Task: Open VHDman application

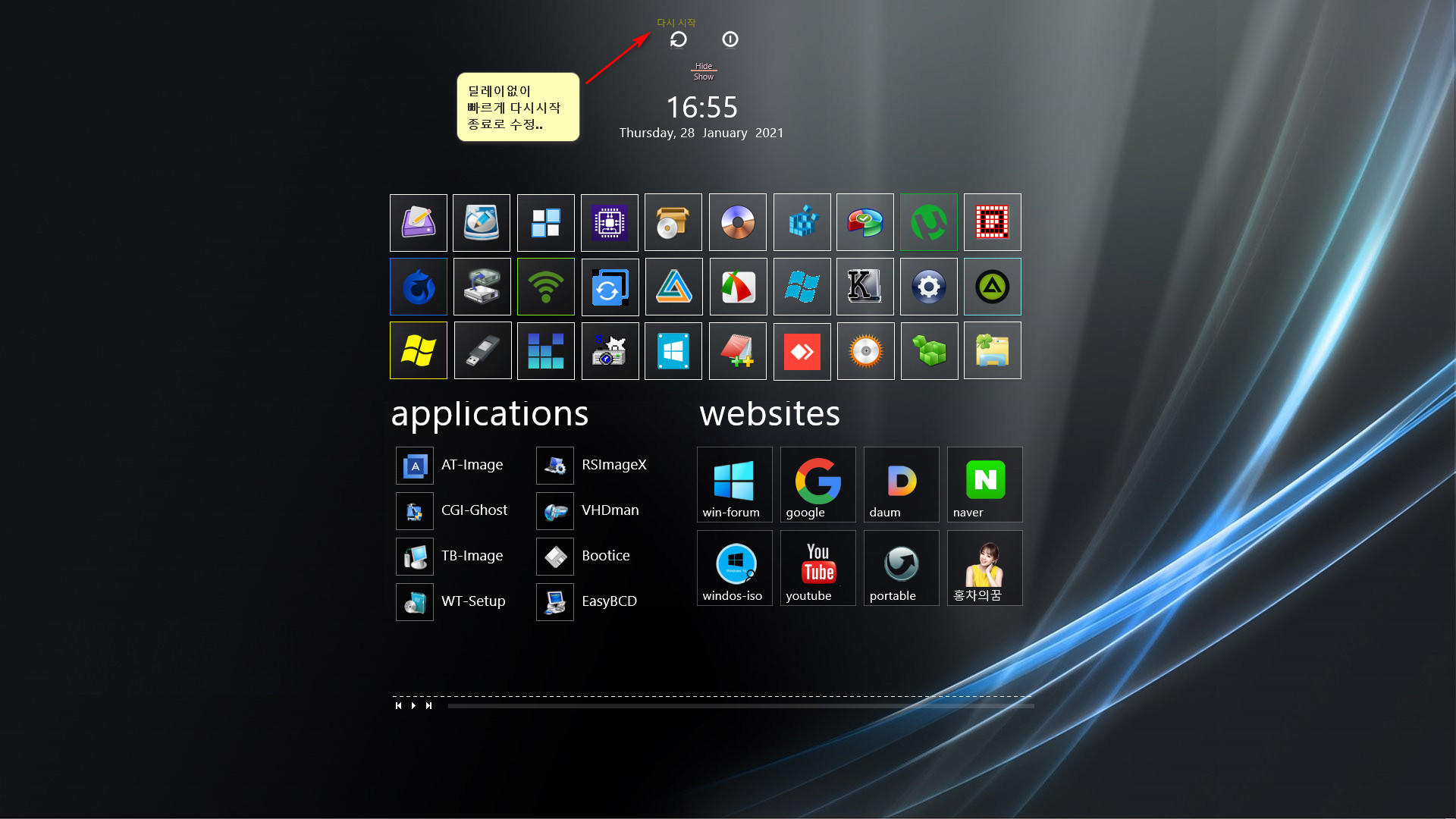Action: [x=588, y=510]
